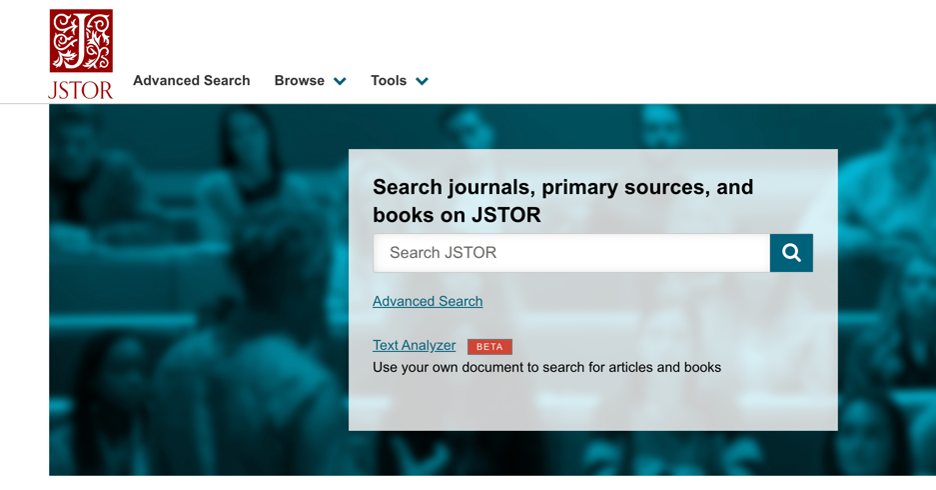
Task: Open Advanced Search in top navigation
Action: 192,81
